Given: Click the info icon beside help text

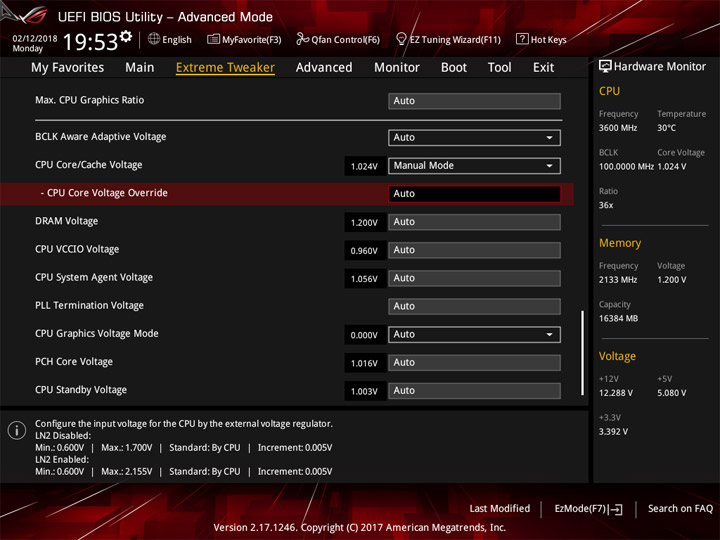Looking at the screenshot, I should [x=17, y=431].
